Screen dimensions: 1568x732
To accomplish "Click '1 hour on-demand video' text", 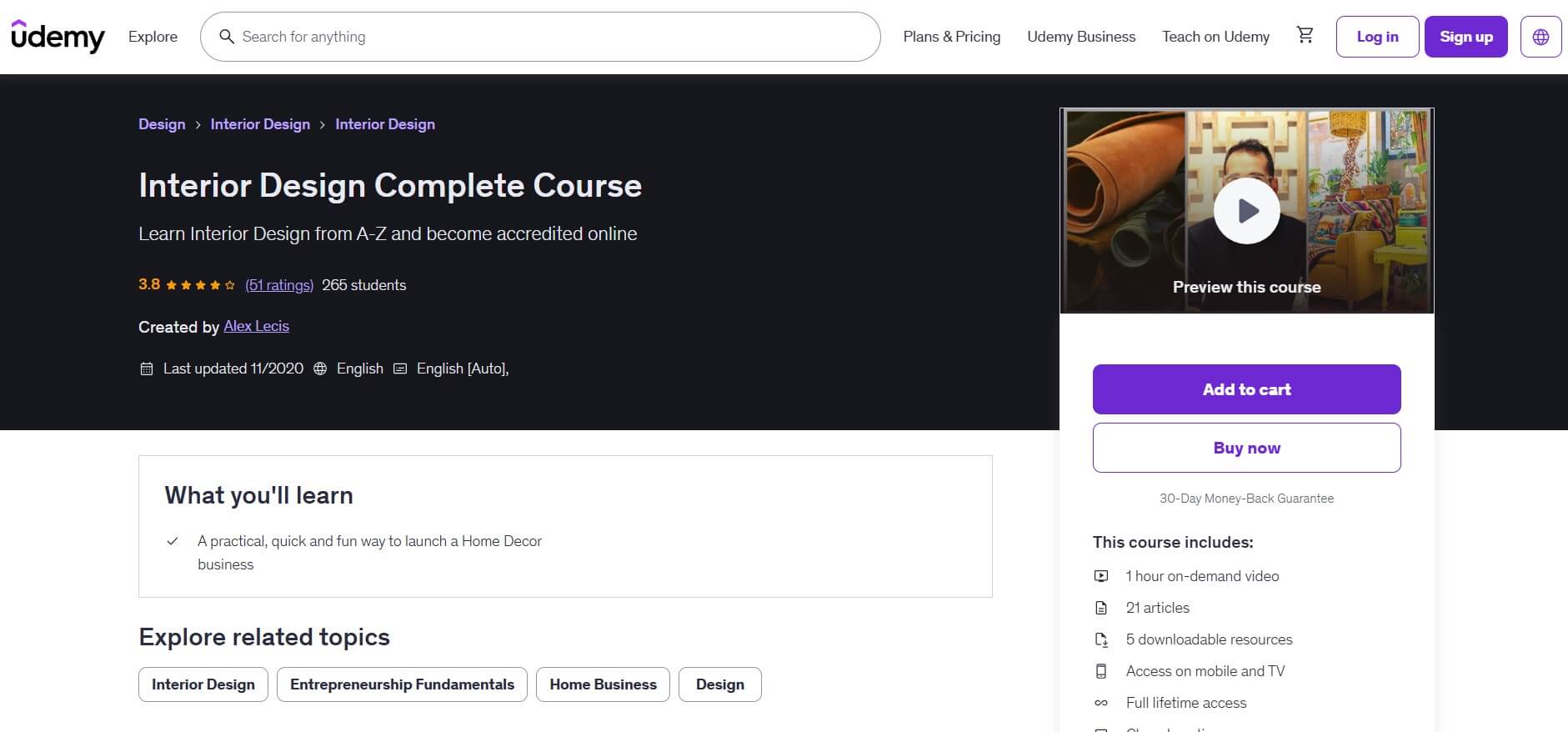I will 1202,576.
